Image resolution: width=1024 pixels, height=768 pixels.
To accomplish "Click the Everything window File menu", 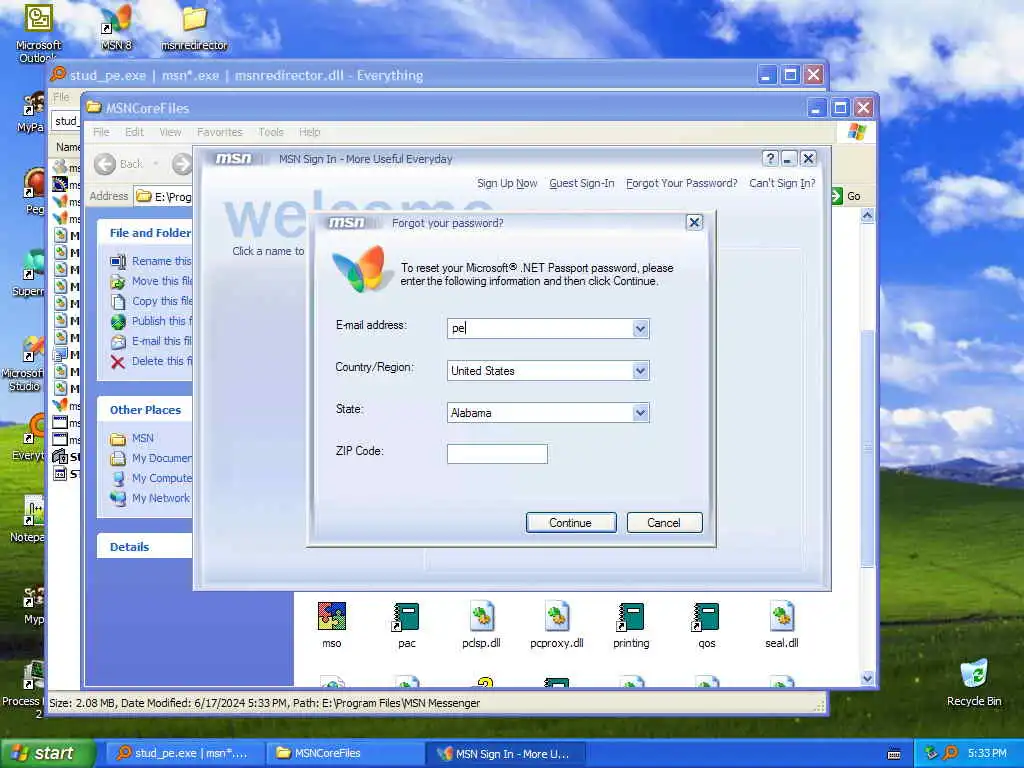I will coord(61,97).
